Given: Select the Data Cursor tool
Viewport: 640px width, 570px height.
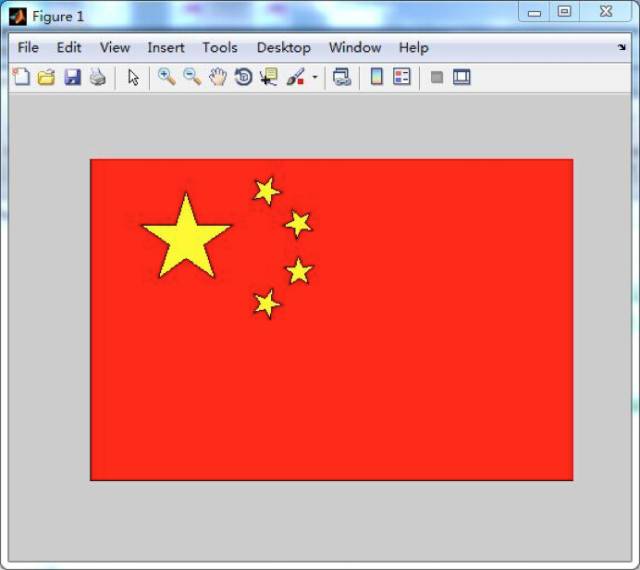Looking at the screenshot, I should [x=269, y=77].
